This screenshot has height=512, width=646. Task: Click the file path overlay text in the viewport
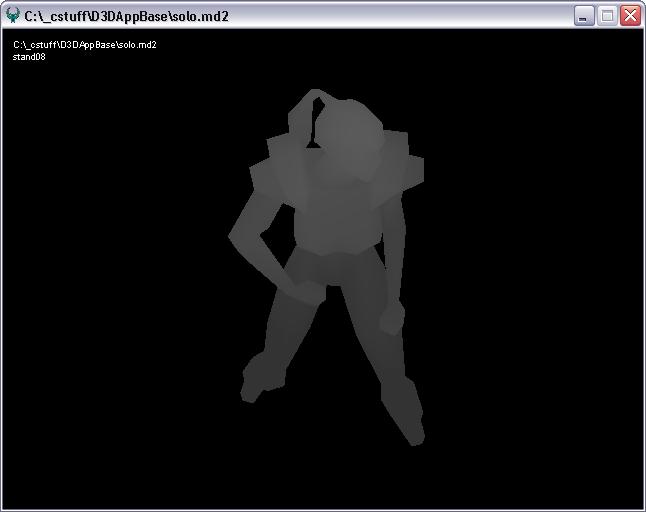(x=85, y=44)
